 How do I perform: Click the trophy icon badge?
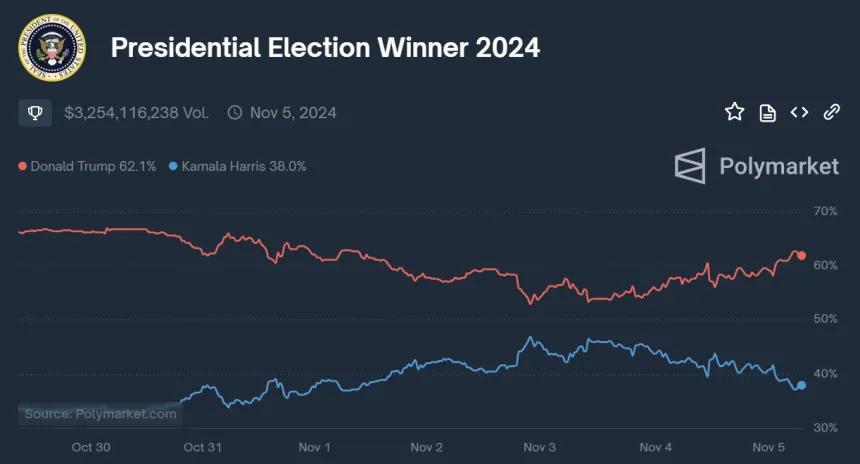pos(35,113)
